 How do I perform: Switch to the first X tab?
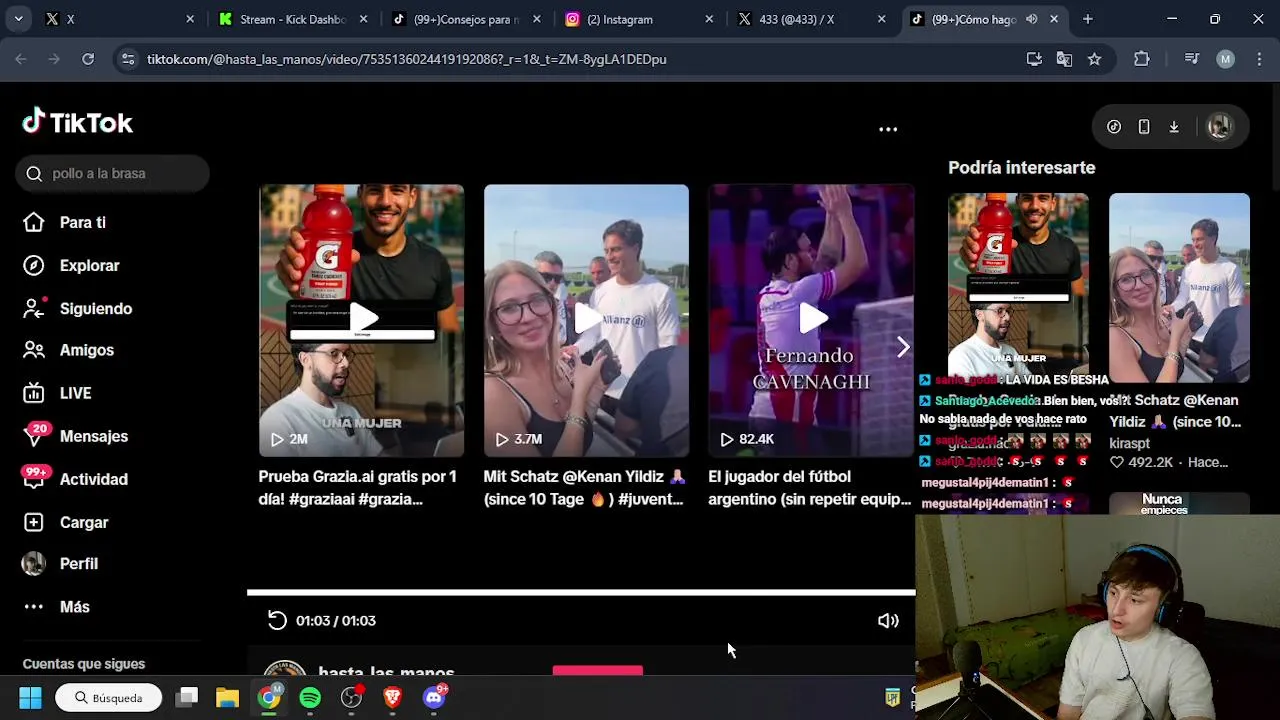tap(120, 19)
